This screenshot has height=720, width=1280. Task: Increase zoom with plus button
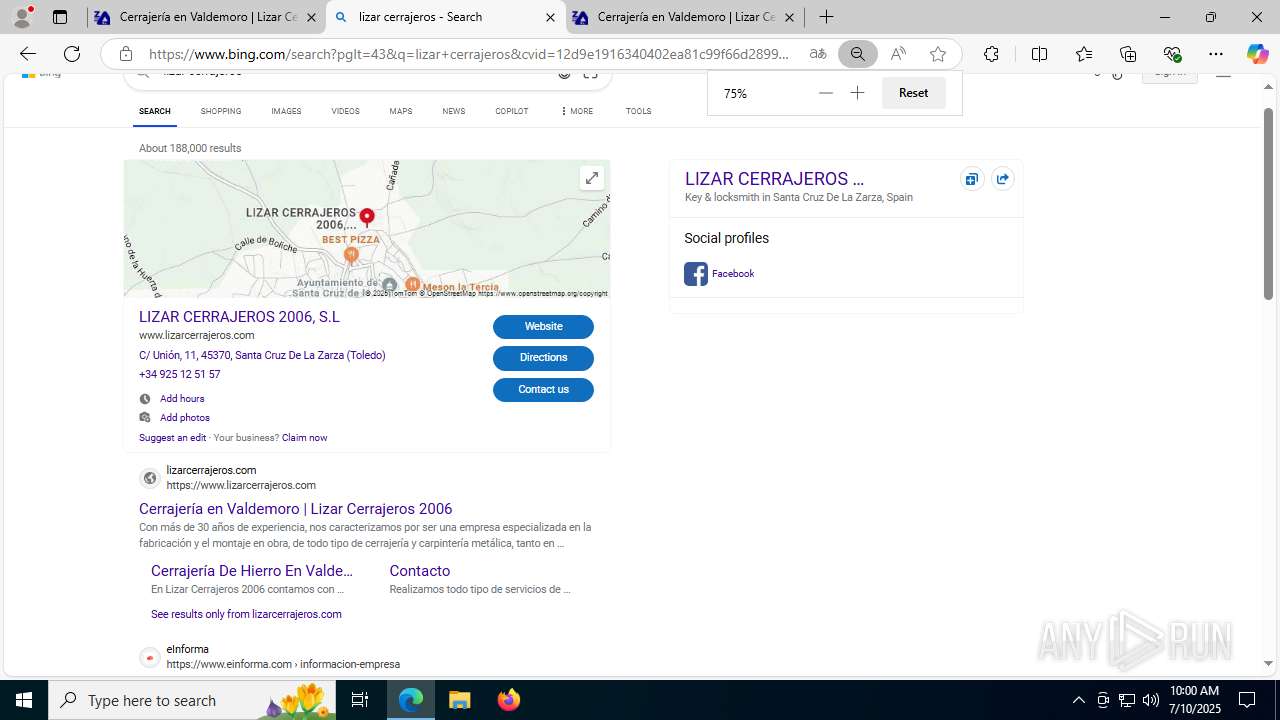[857, 93]
